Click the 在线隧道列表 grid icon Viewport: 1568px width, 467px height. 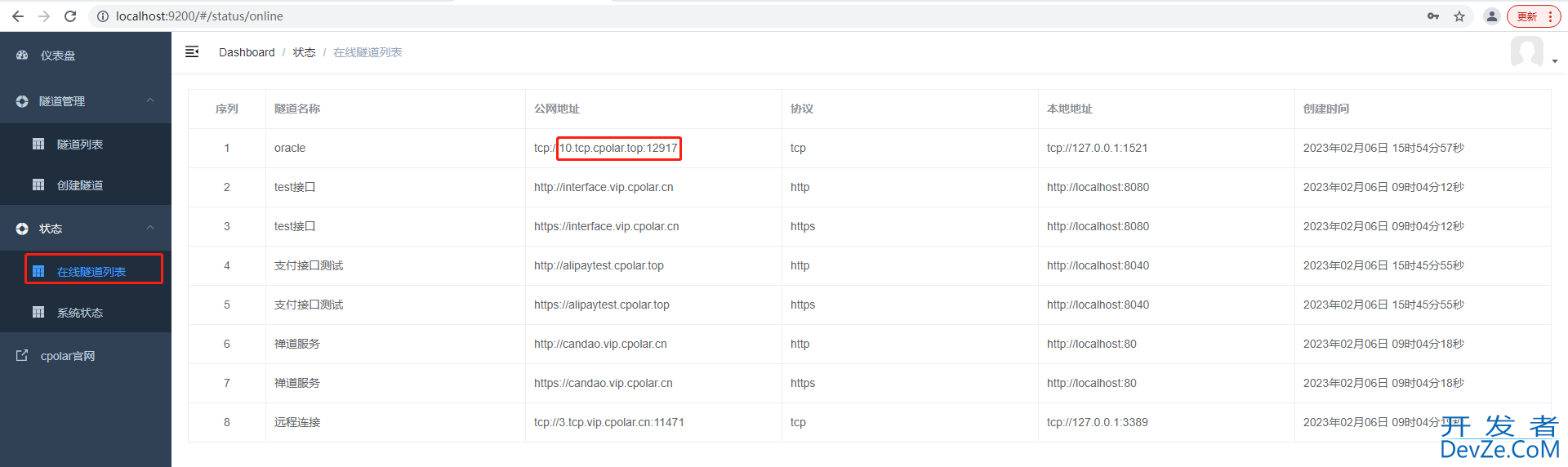38,271
